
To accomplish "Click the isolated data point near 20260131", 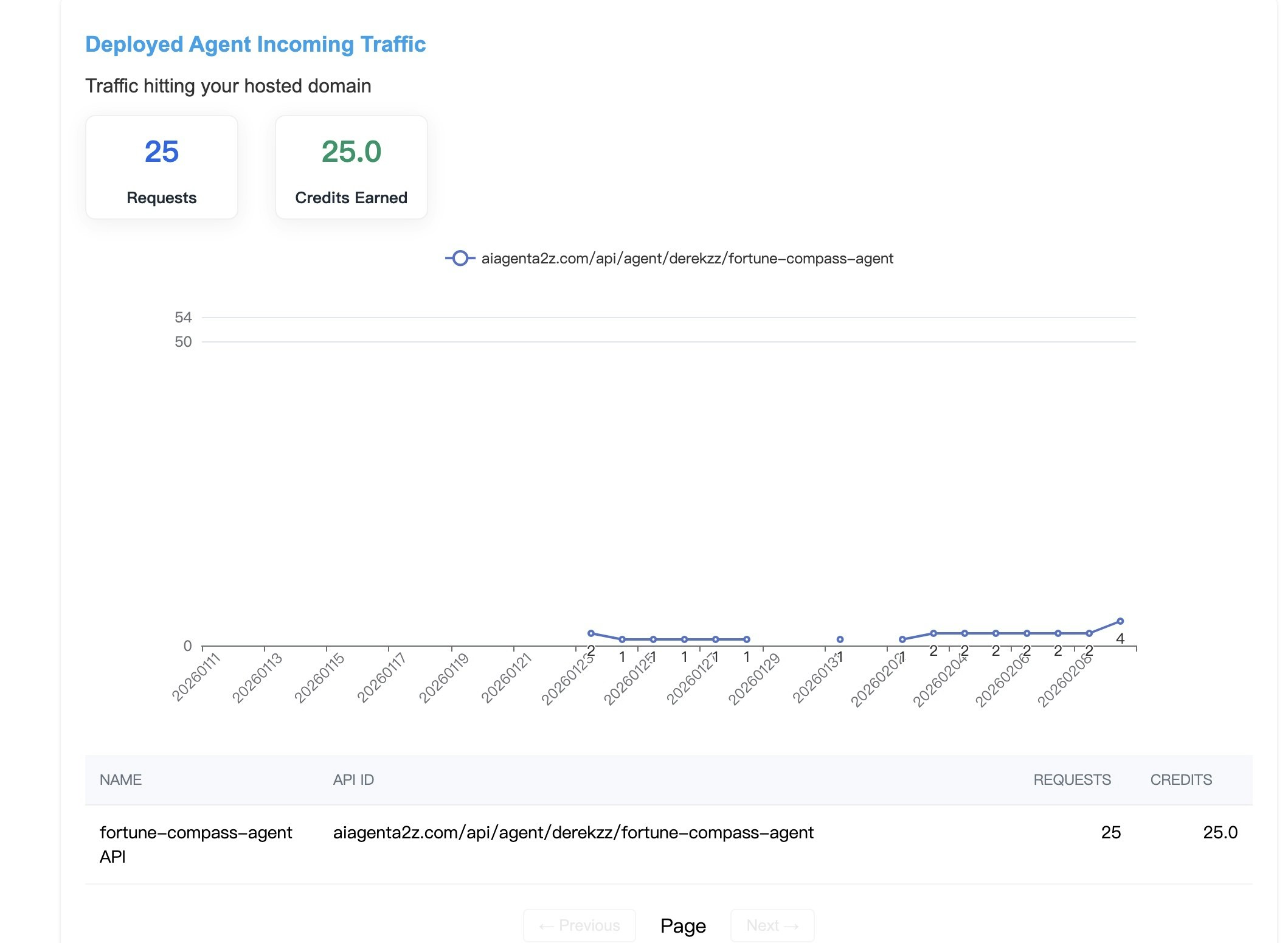I will 841,639.
